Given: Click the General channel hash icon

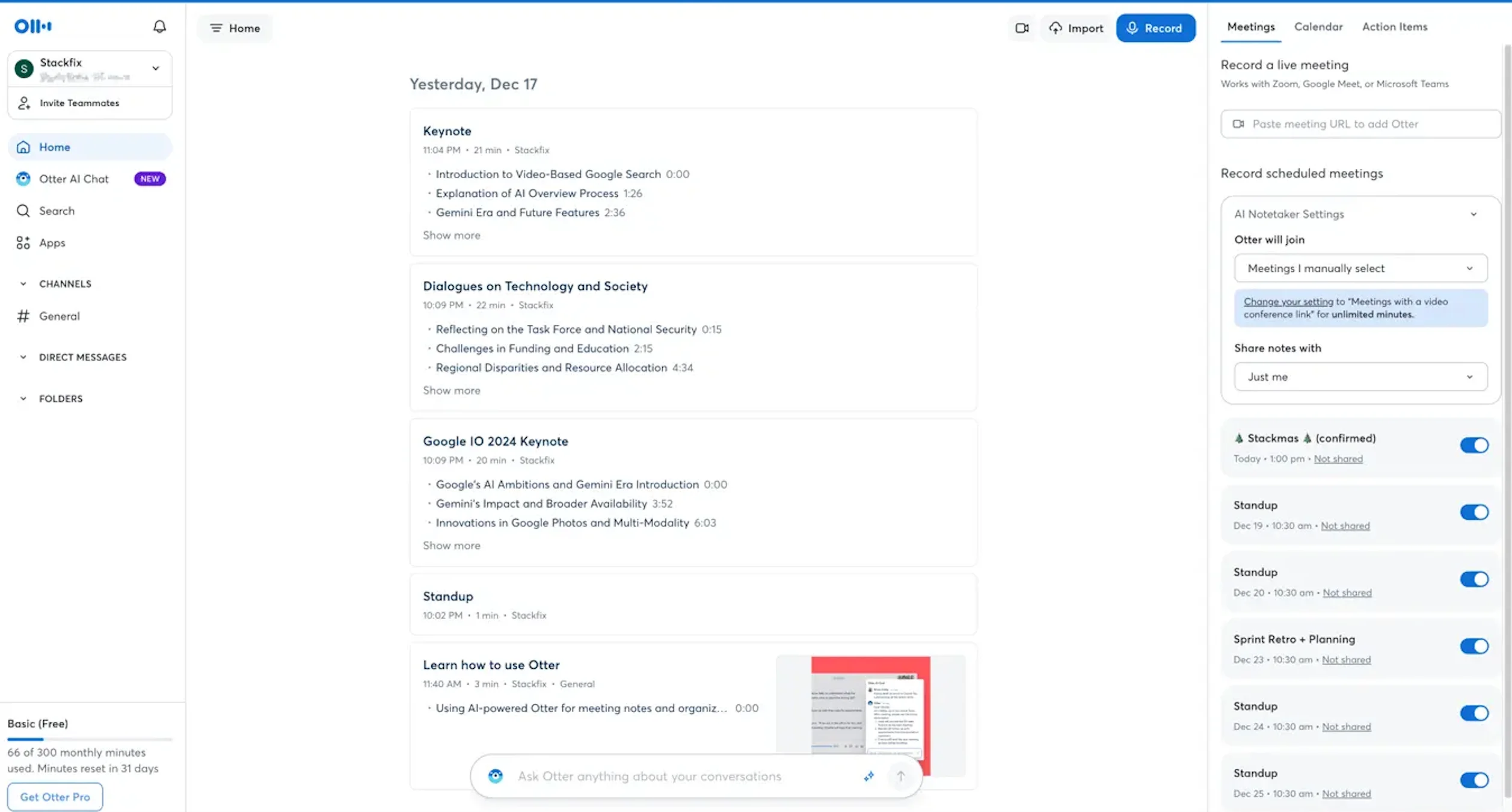Looking at the screenshot, I should pos(23,316).
